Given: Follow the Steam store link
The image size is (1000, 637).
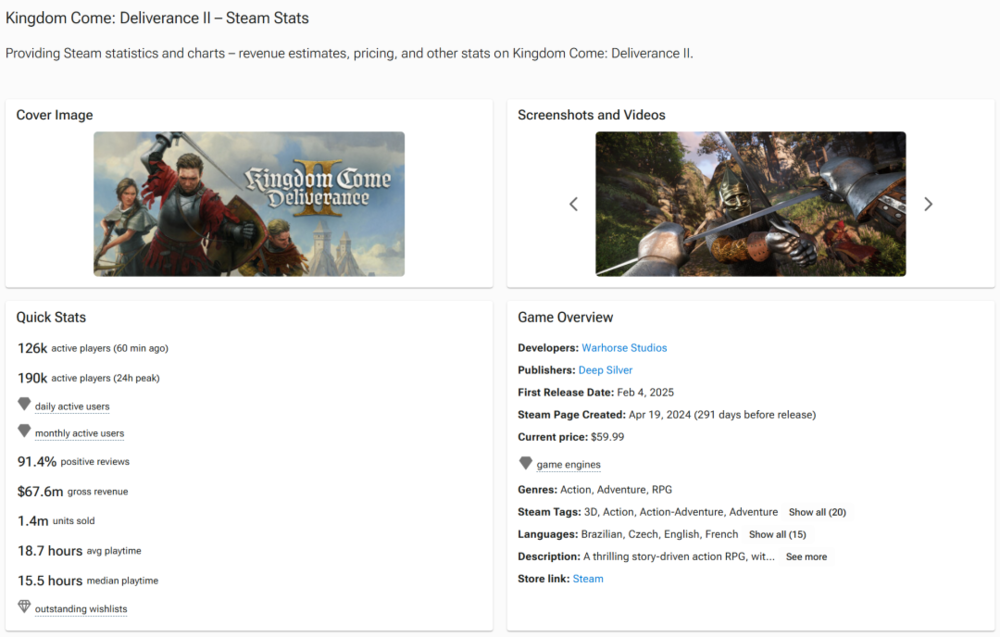Looking at the screenshot, I should click(x=588, y=579).
